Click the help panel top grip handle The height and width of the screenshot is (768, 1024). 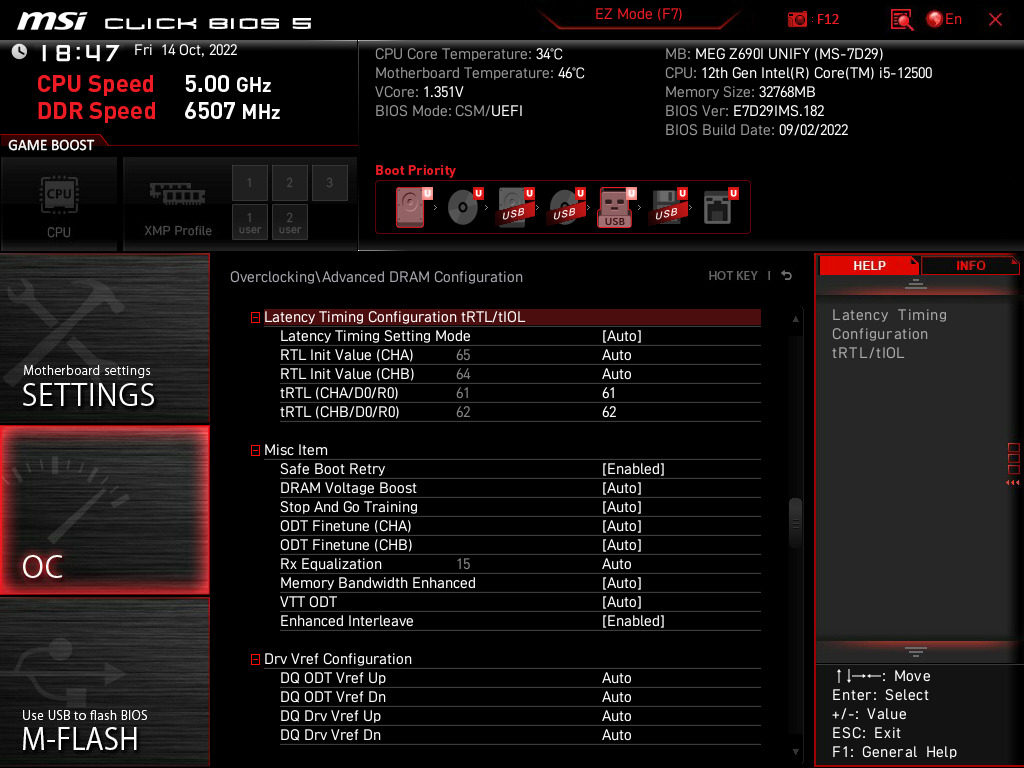[x=916, y=284]
